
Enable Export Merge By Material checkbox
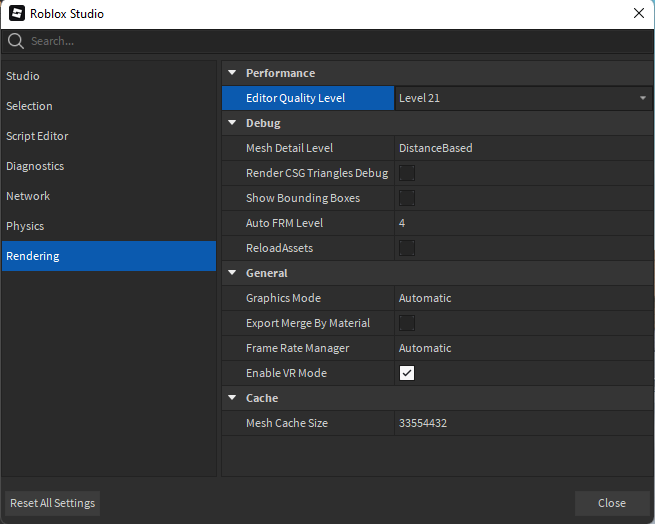[x=407, y=323]
